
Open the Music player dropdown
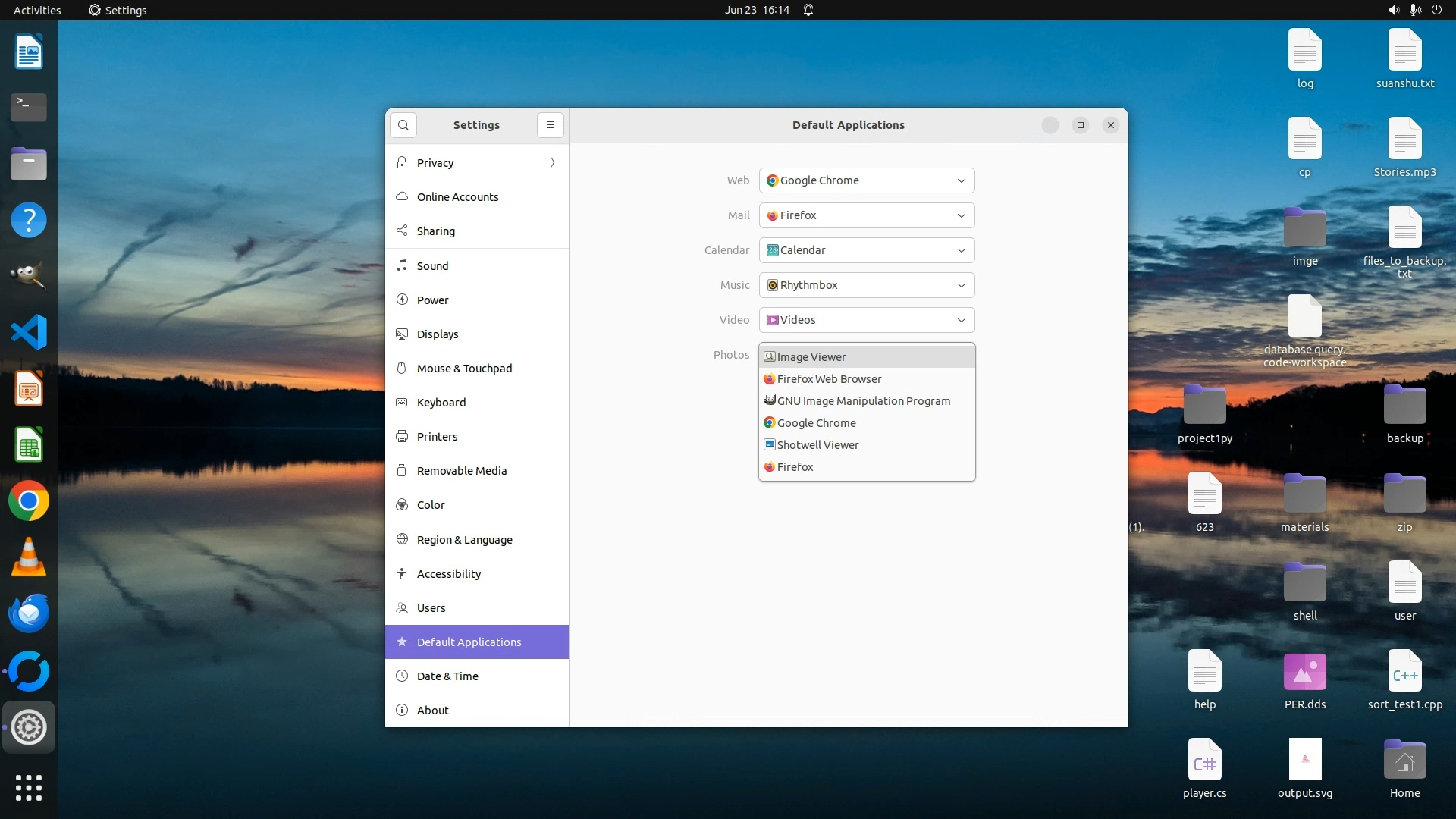pyautogui.click(x=867, y=285)
